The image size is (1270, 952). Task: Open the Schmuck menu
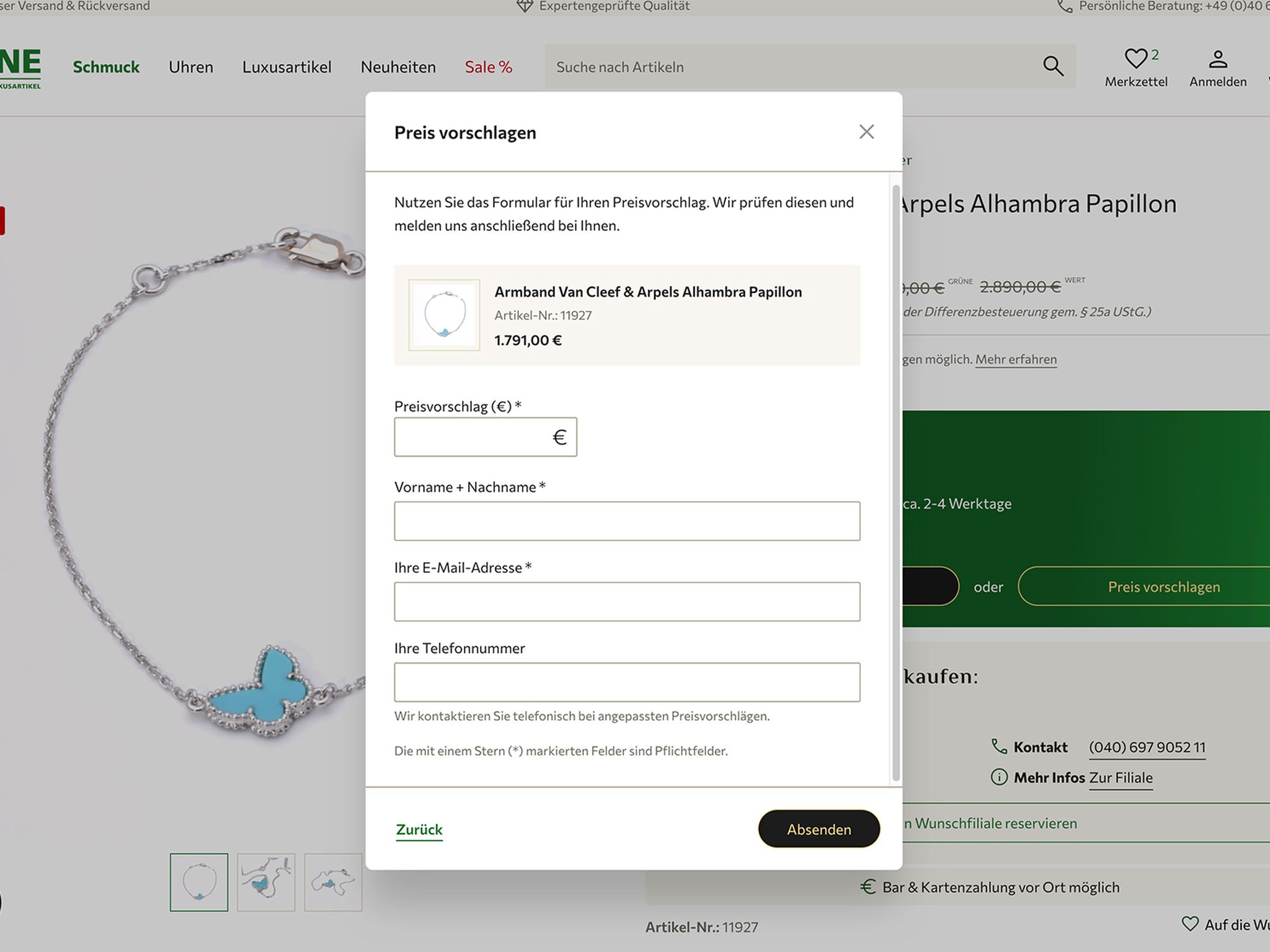pyautogui.click(x=106, y=67)
